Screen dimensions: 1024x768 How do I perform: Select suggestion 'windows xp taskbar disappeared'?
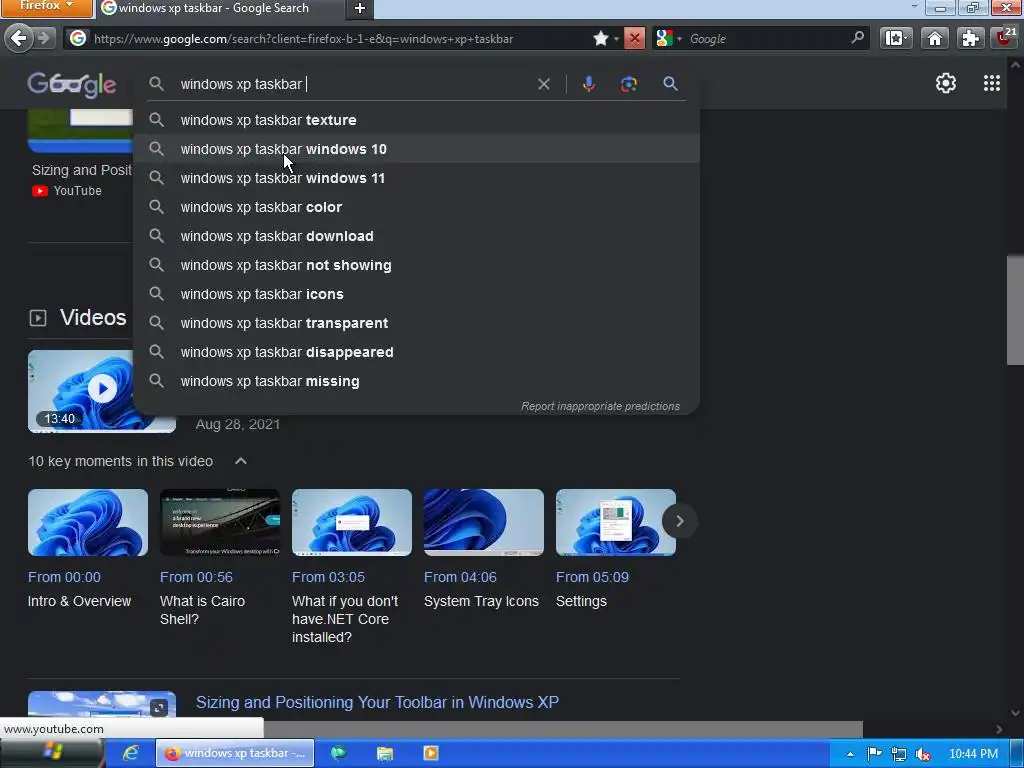[416, 352]
